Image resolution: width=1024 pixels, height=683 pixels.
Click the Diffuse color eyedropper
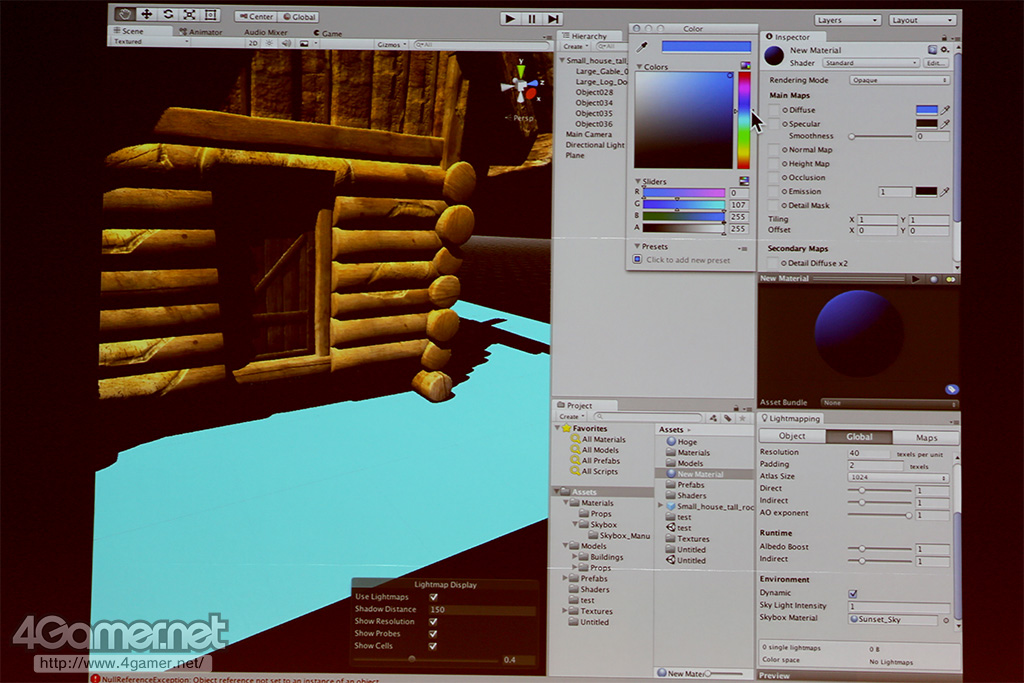tap(945, 110)
